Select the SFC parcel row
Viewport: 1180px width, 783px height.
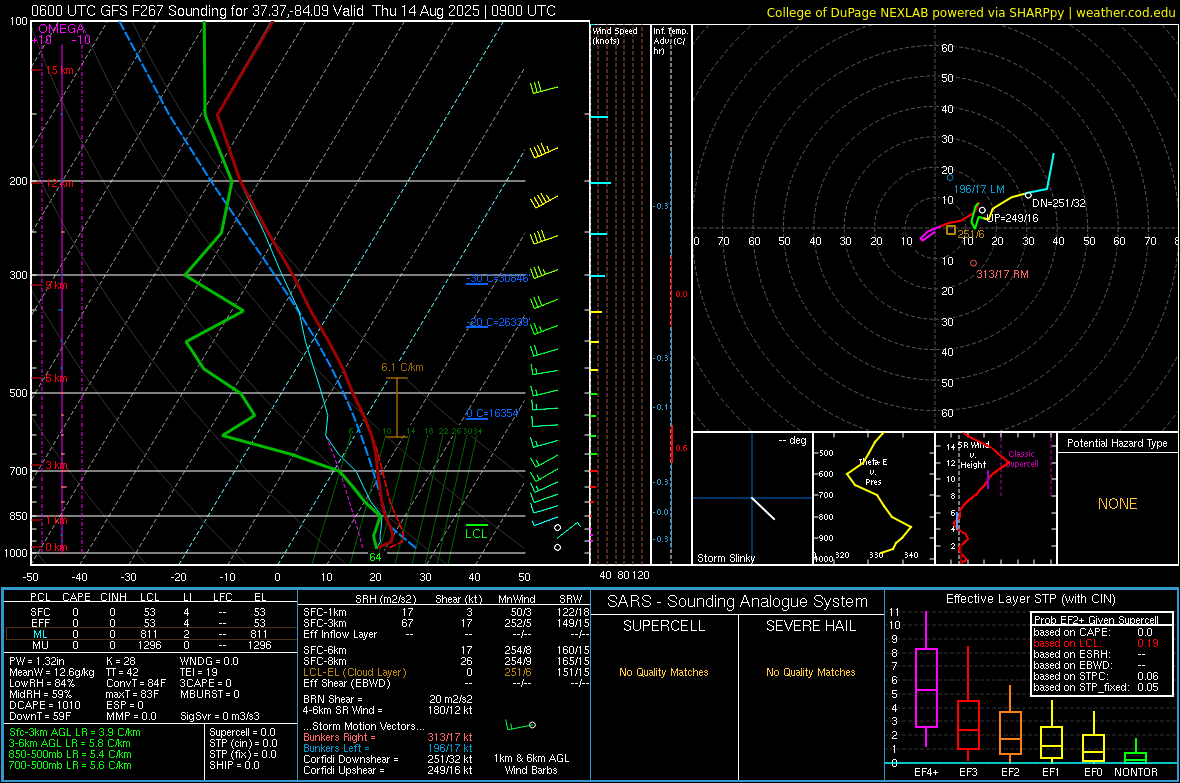pos(151,612)
